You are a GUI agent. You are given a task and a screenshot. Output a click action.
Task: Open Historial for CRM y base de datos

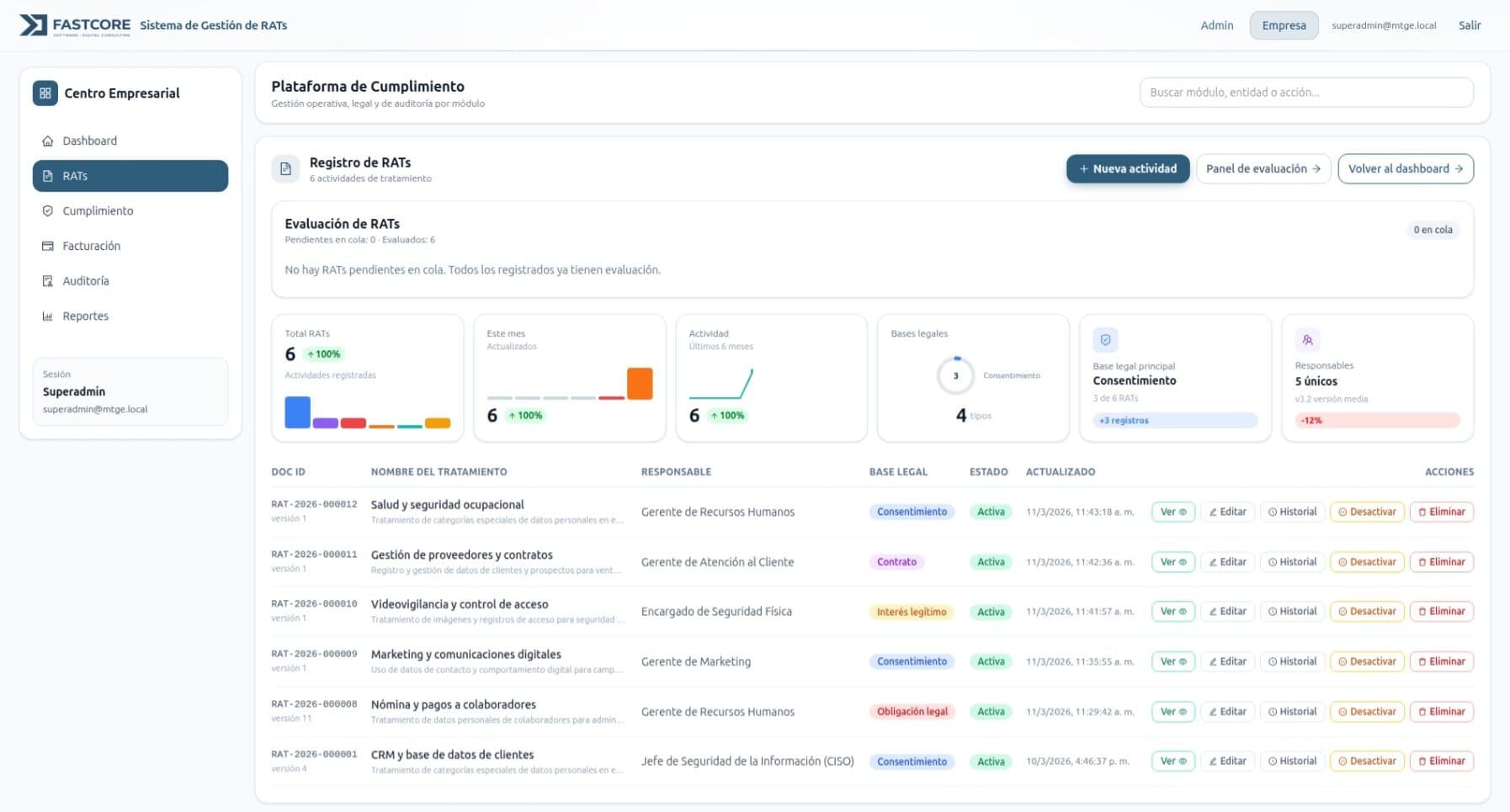pos(1292,762)
